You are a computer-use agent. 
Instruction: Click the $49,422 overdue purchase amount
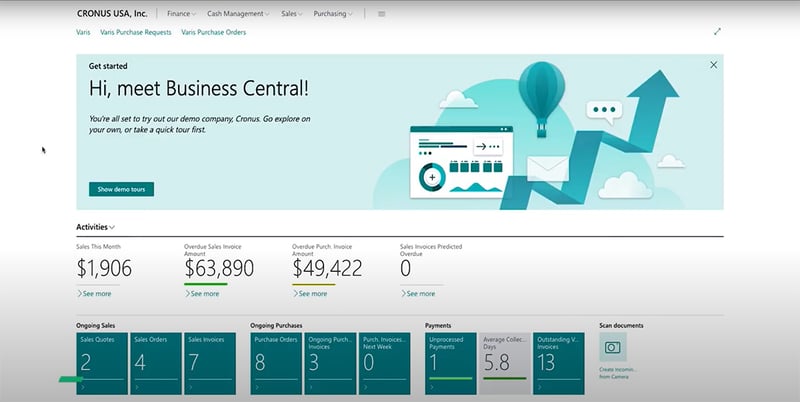point(327,268)
